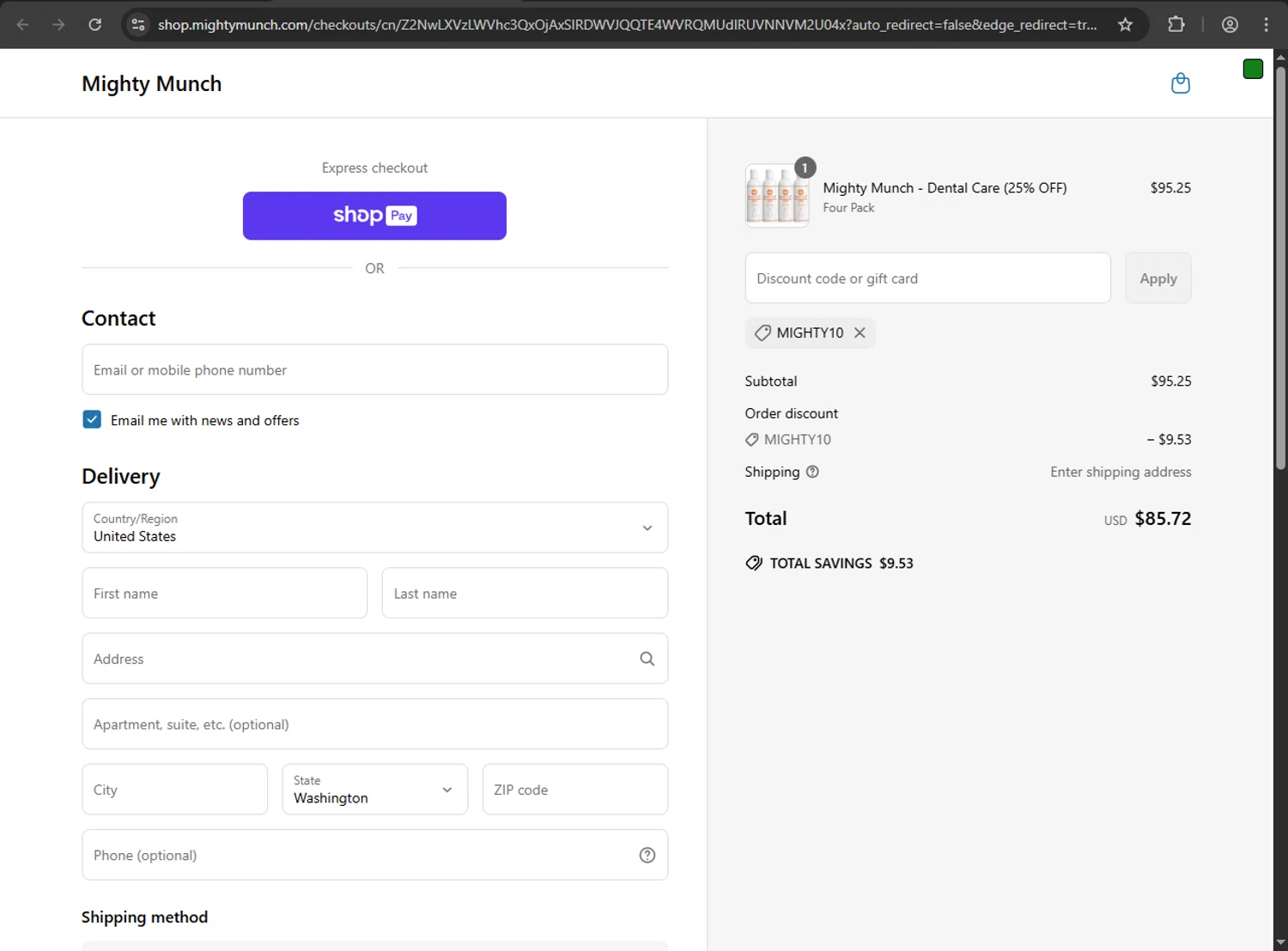
Task: Click the address search magnifier icon
Action: point(647,659)
